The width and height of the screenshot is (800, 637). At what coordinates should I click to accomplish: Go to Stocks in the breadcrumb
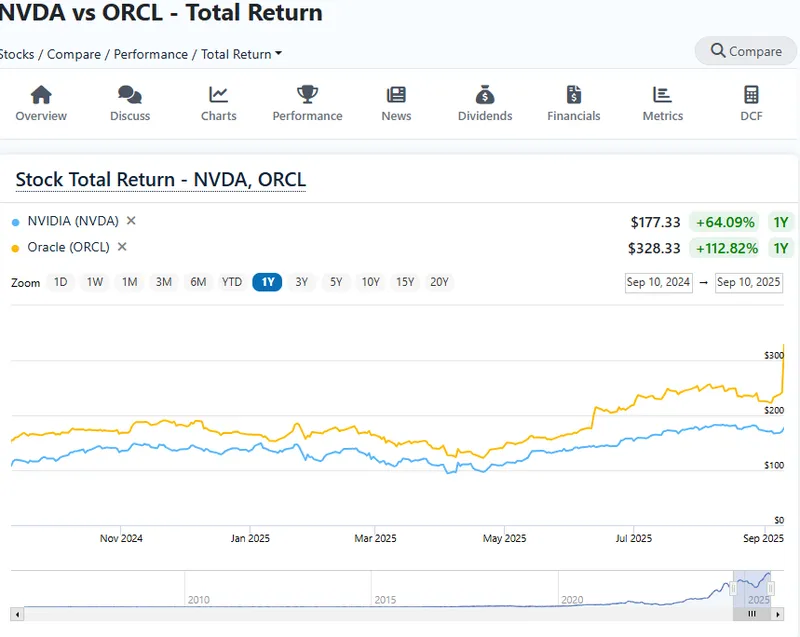coord(17,54)
